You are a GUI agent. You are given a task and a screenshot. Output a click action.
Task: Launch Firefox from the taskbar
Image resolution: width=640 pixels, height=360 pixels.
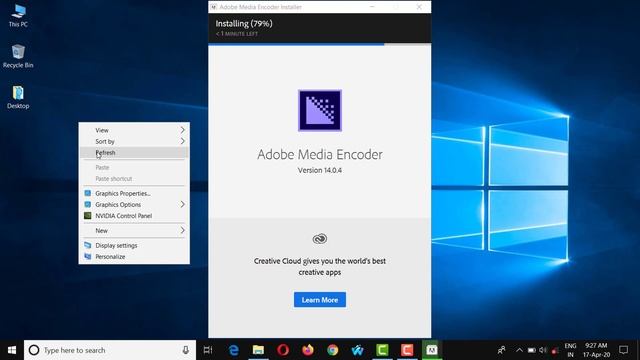[308, 350]
